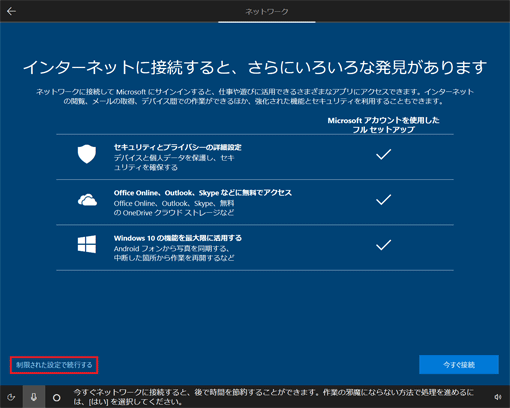Click the 今すぐ接続 button
The image size is (510, 408).
459,365
